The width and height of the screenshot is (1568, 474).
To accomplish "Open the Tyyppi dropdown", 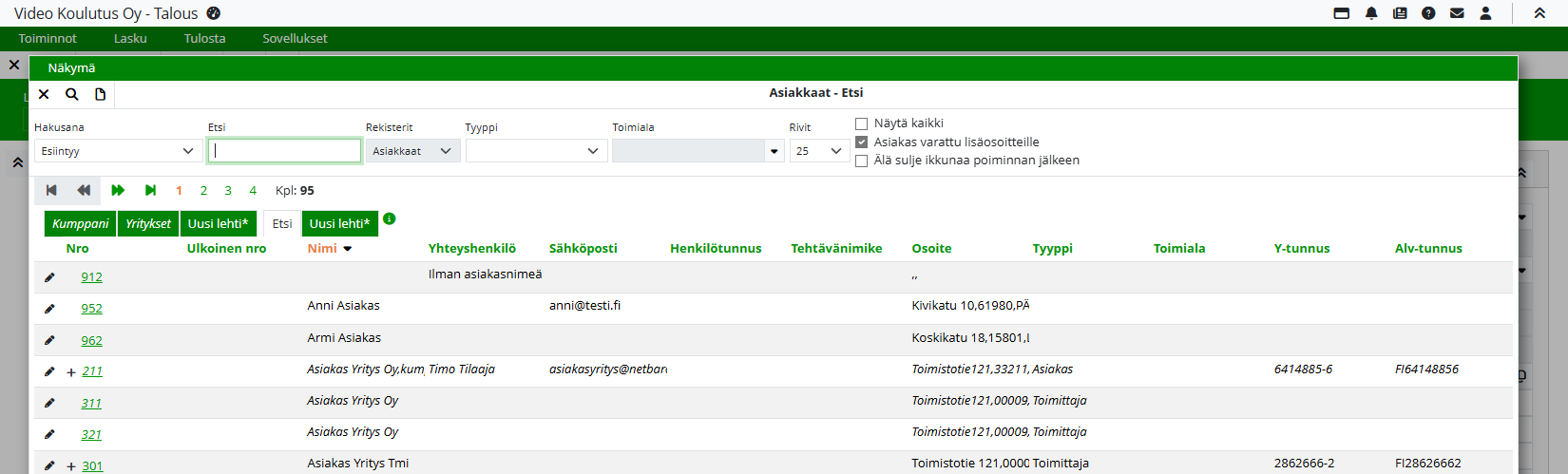I will click(535, 151).
